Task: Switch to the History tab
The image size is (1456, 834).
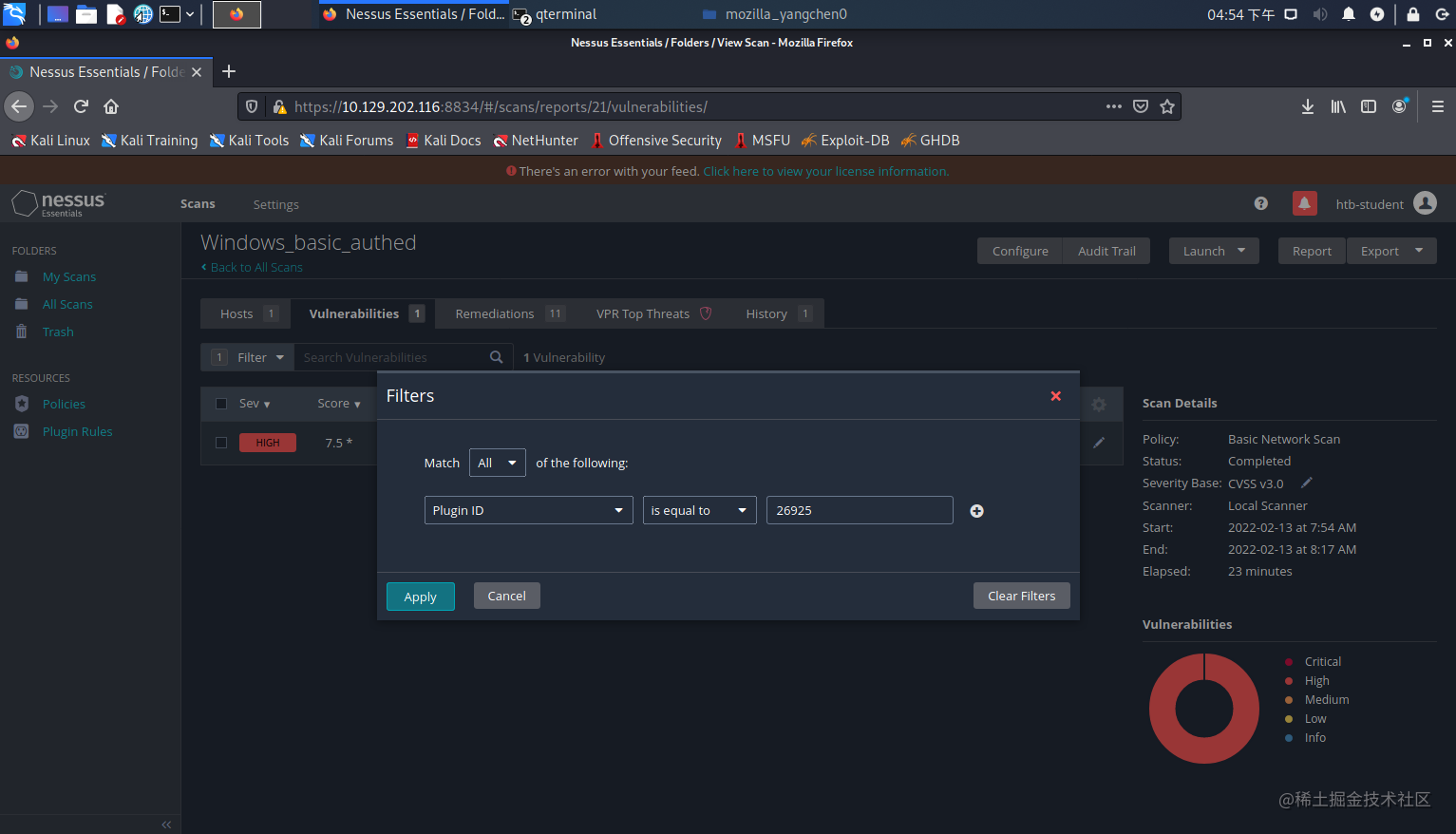Action: [778, 313]
